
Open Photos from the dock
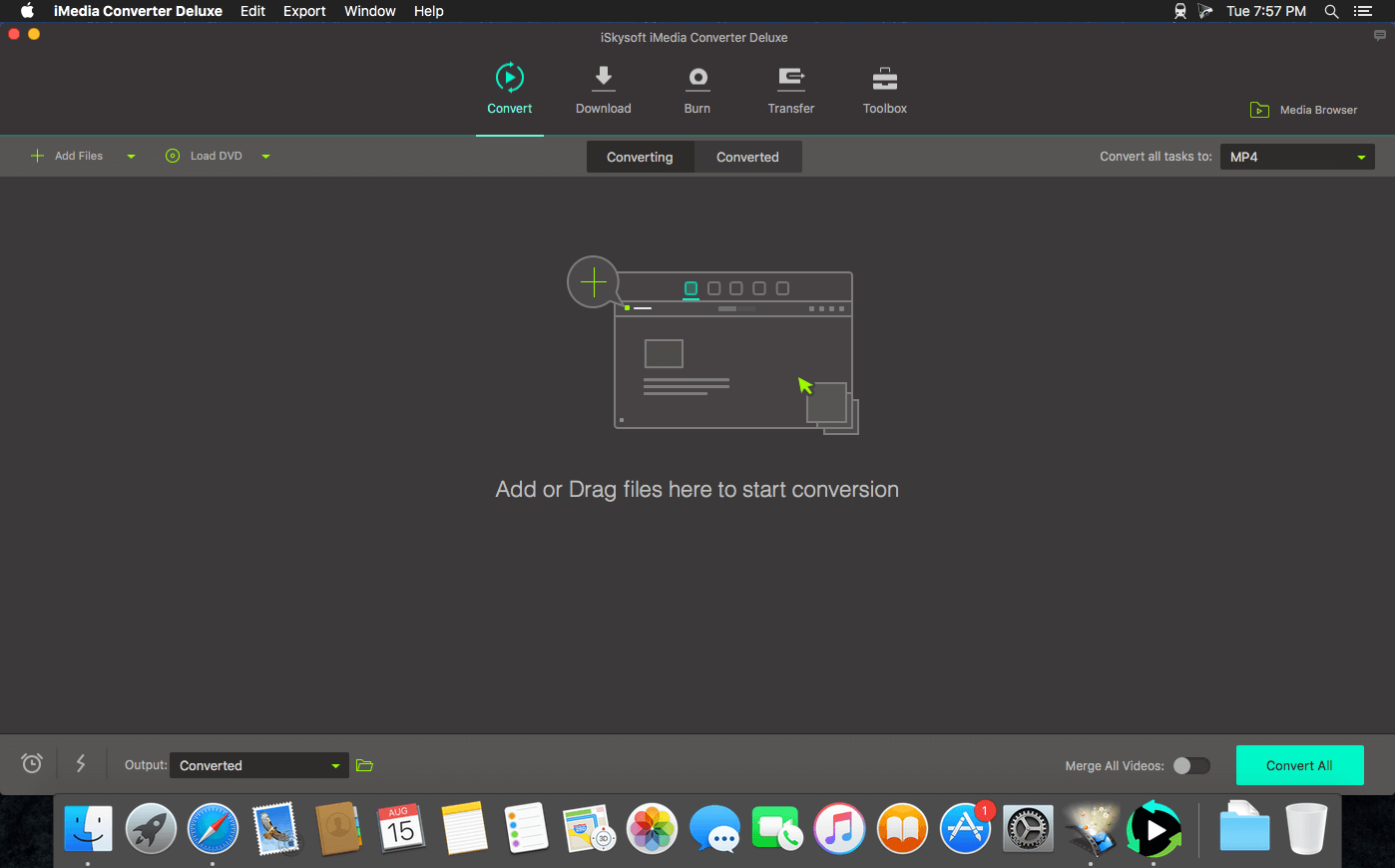click(x=652, y=828)
